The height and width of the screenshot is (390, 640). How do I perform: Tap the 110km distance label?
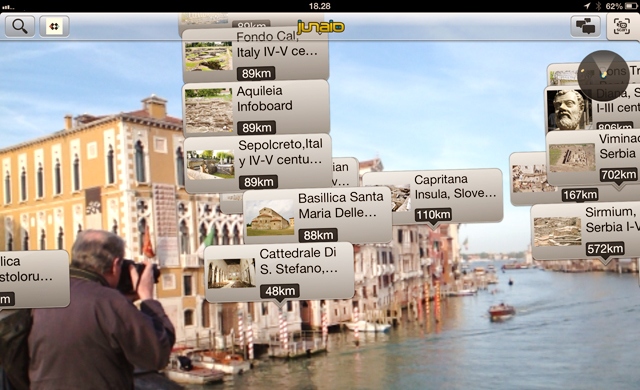tap(433, 215)
